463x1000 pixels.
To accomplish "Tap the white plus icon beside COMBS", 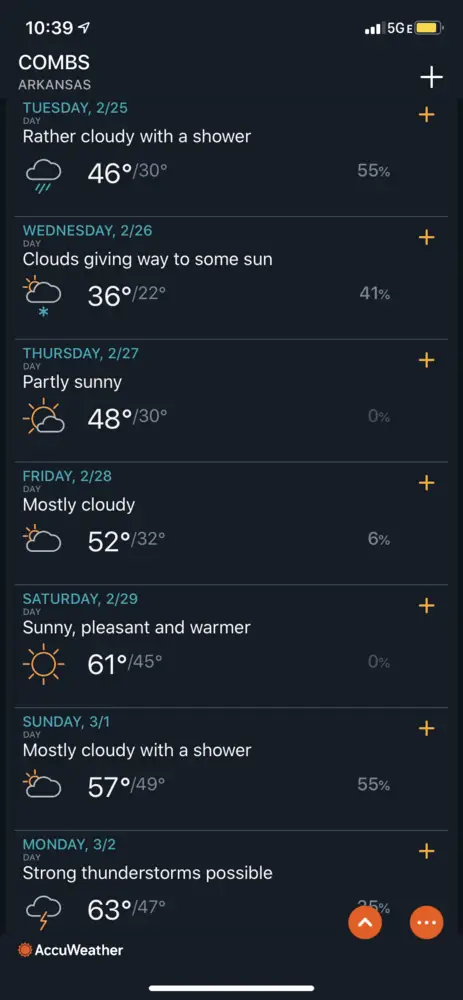I will [x=431, y=77].
